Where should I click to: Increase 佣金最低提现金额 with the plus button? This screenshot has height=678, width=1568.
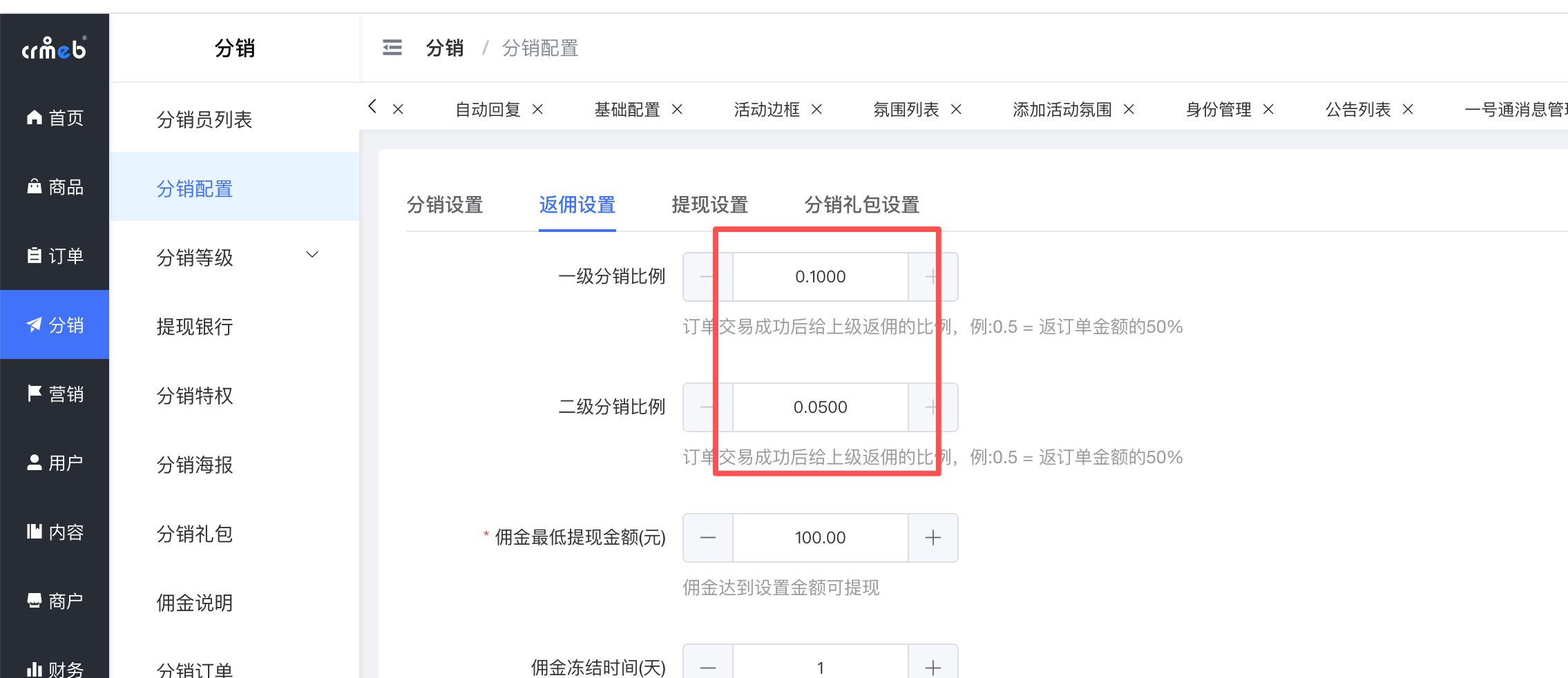click(x=933, y=538)
